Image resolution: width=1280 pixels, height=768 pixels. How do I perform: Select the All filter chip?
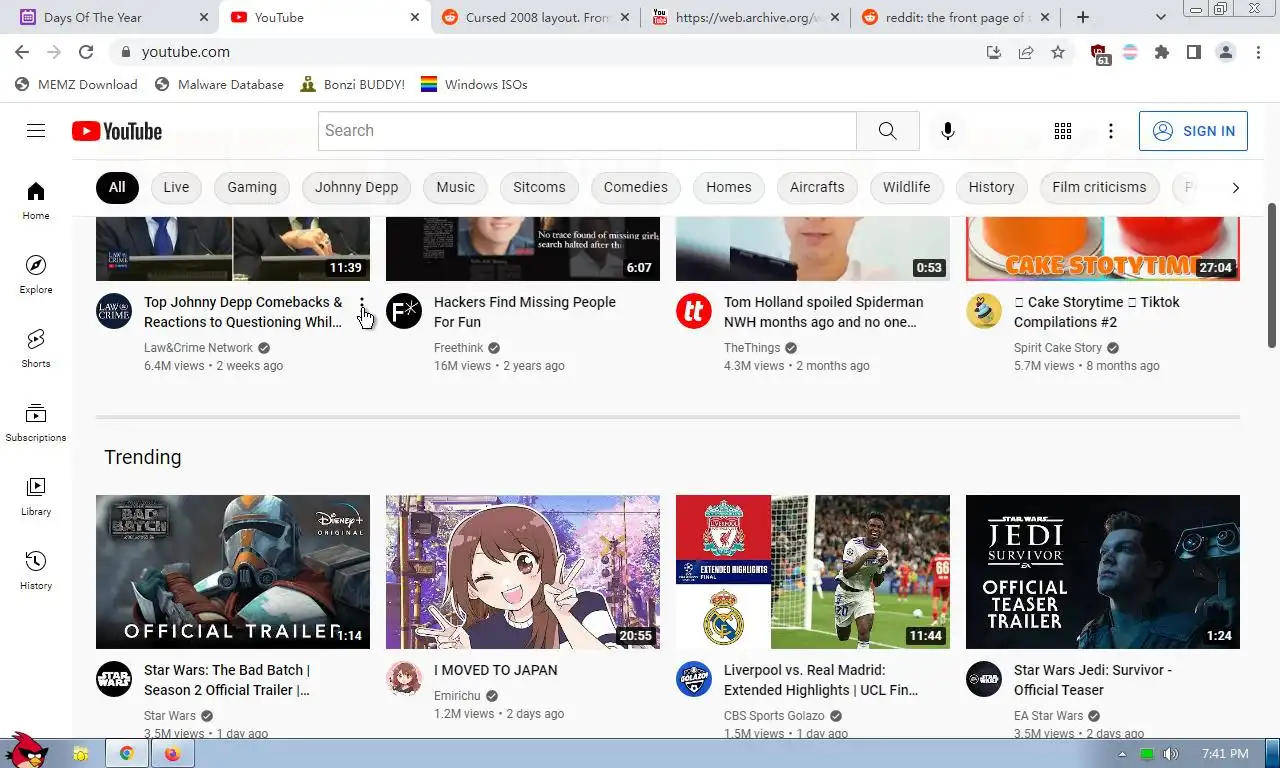coord(117,187)
